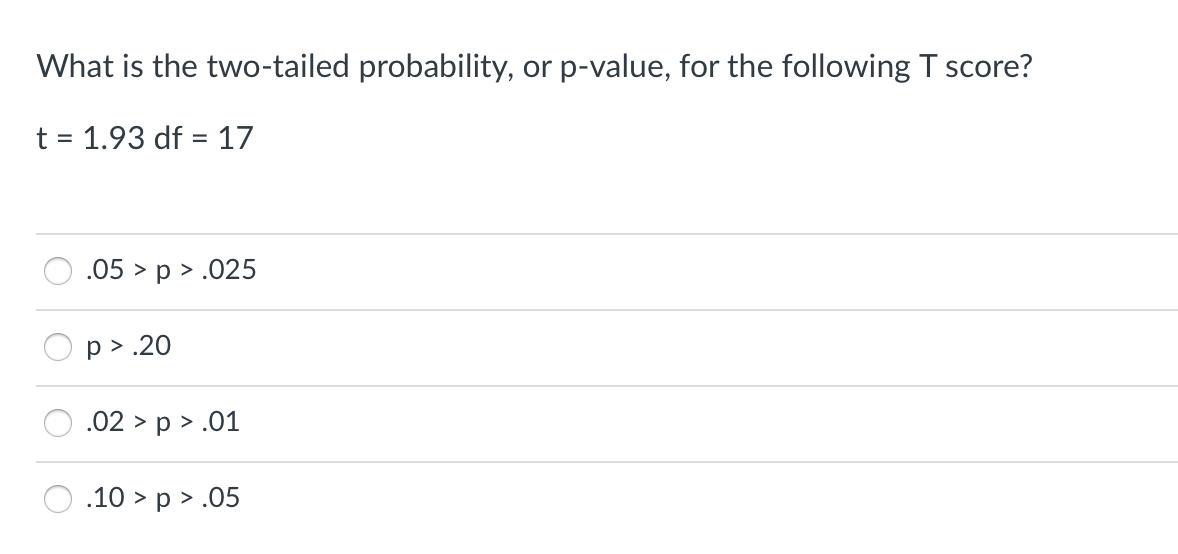Viewport: 1178px width, 554px height.
Task: Click the '.10' number in the fourth option
Action: pos(105,498)
